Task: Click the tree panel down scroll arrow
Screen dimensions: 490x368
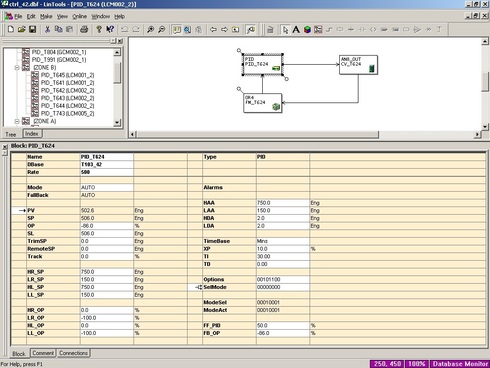Action: (117, 123)
